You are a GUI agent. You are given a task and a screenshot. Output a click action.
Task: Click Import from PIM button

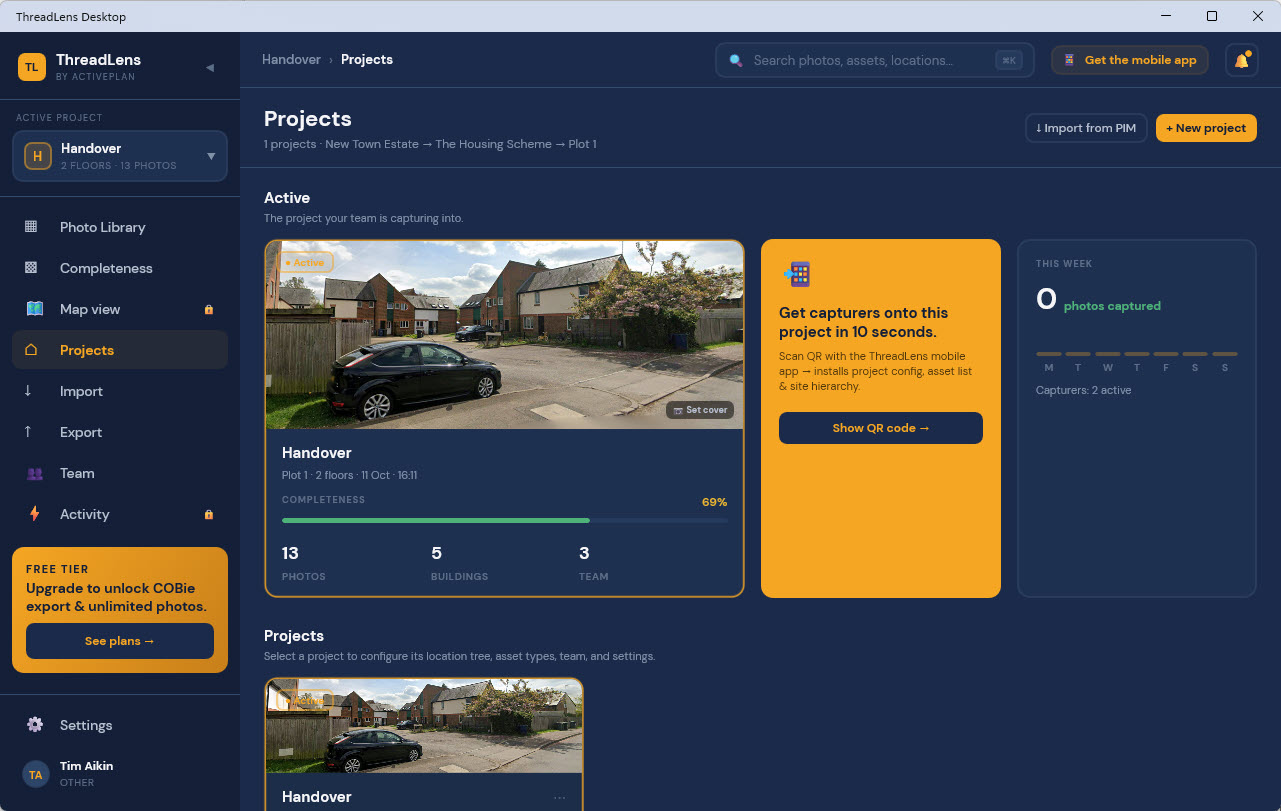pos(1086,128)
